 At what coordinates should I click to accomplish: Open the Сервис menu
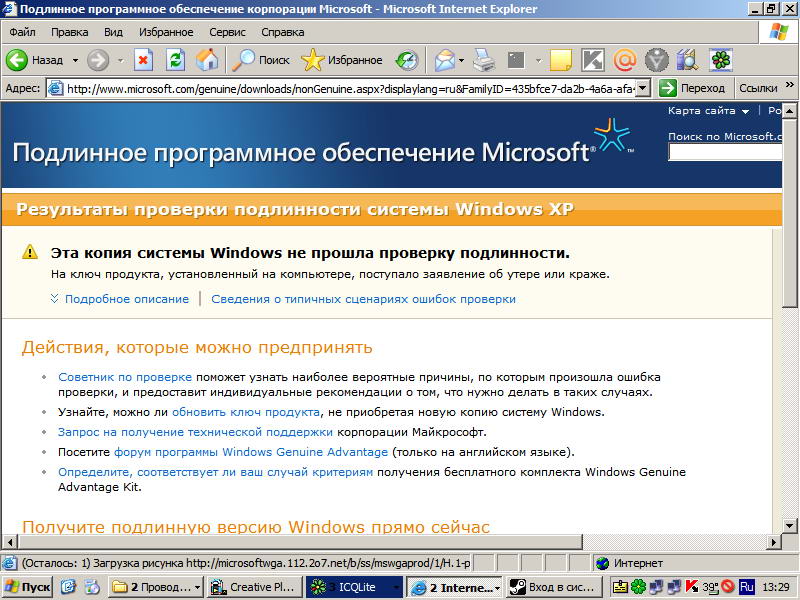click(x=228, y=32)
